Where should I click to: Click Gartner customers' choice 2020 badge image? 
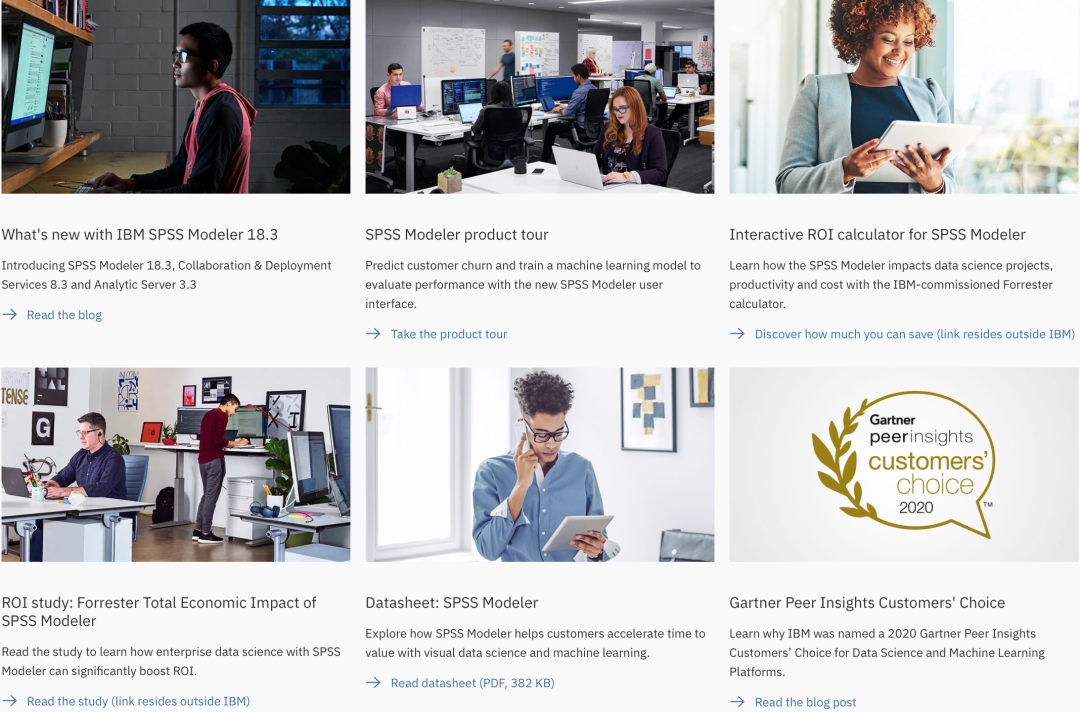[x=904, y=465]
